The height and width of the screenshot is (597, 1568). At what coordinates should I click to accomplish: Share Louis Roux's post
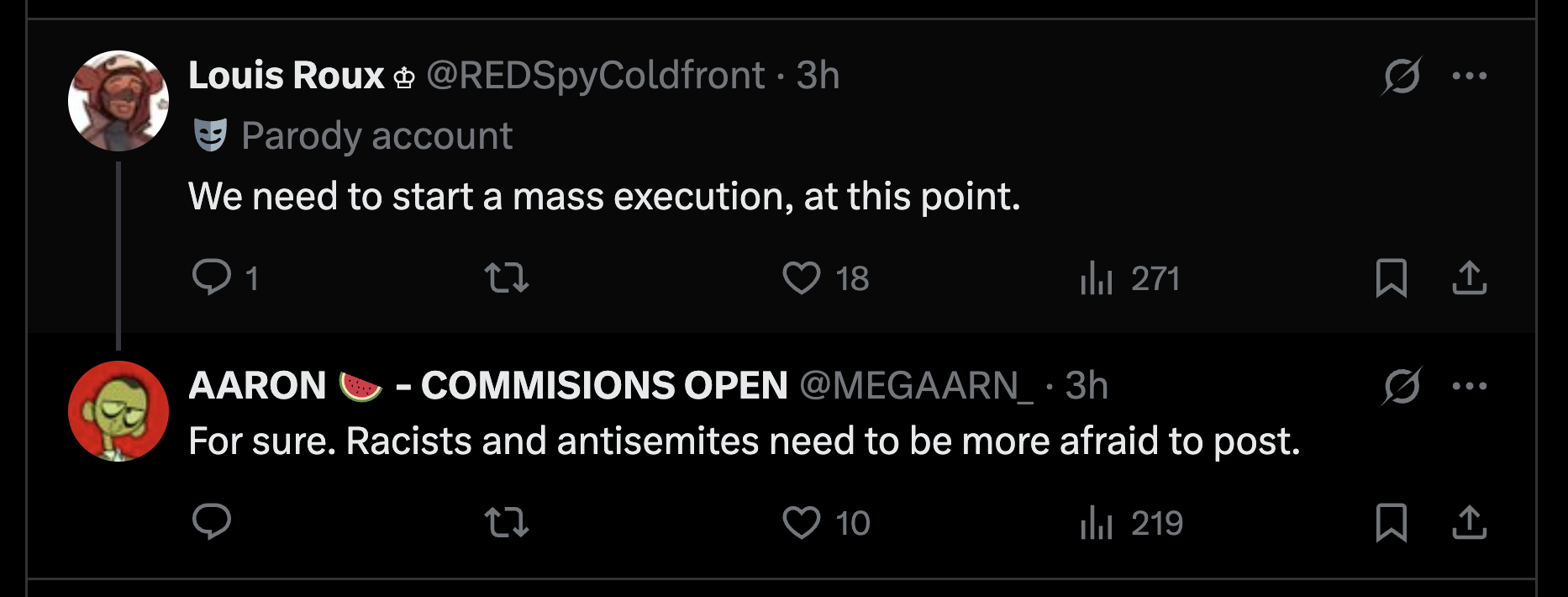[x=1469, y=277]
